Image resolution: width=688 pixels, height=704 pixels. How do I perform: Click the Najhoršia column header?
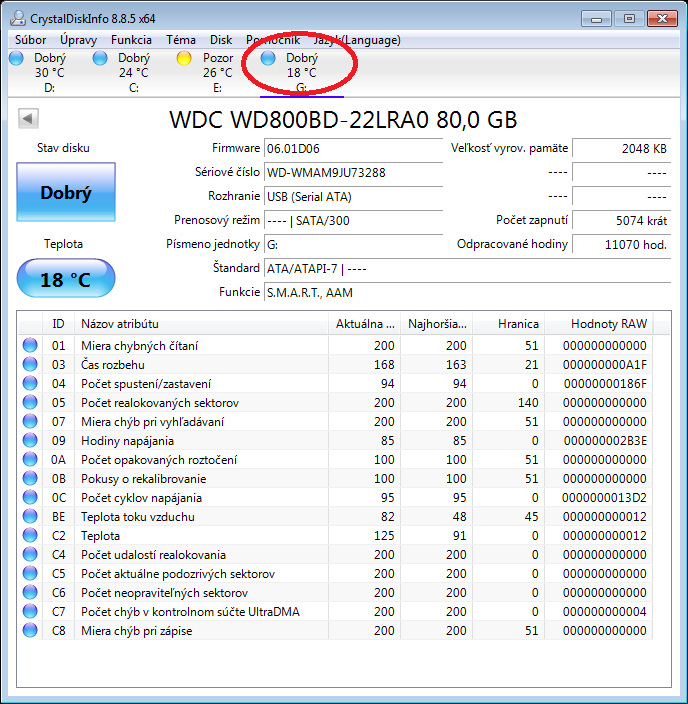pos(437,324)
